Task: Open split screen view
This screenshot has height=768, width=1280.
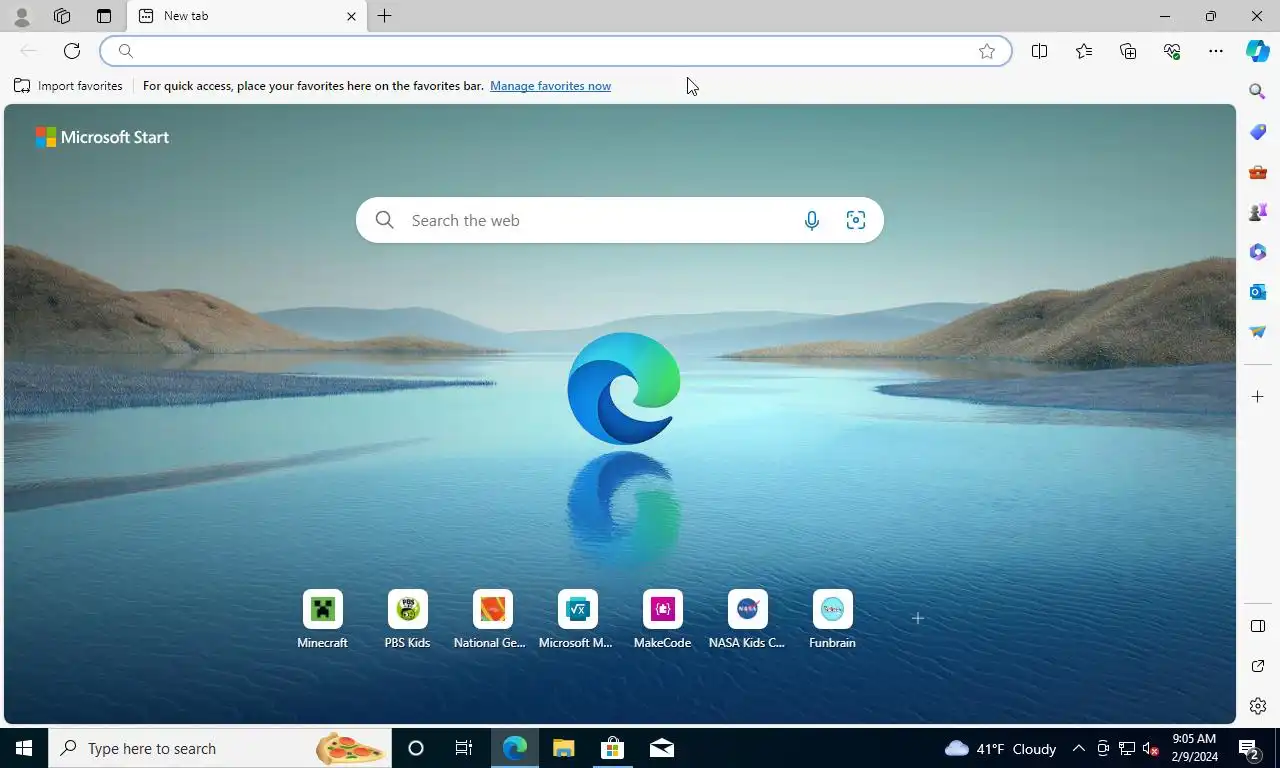Action: [1039, 51]
